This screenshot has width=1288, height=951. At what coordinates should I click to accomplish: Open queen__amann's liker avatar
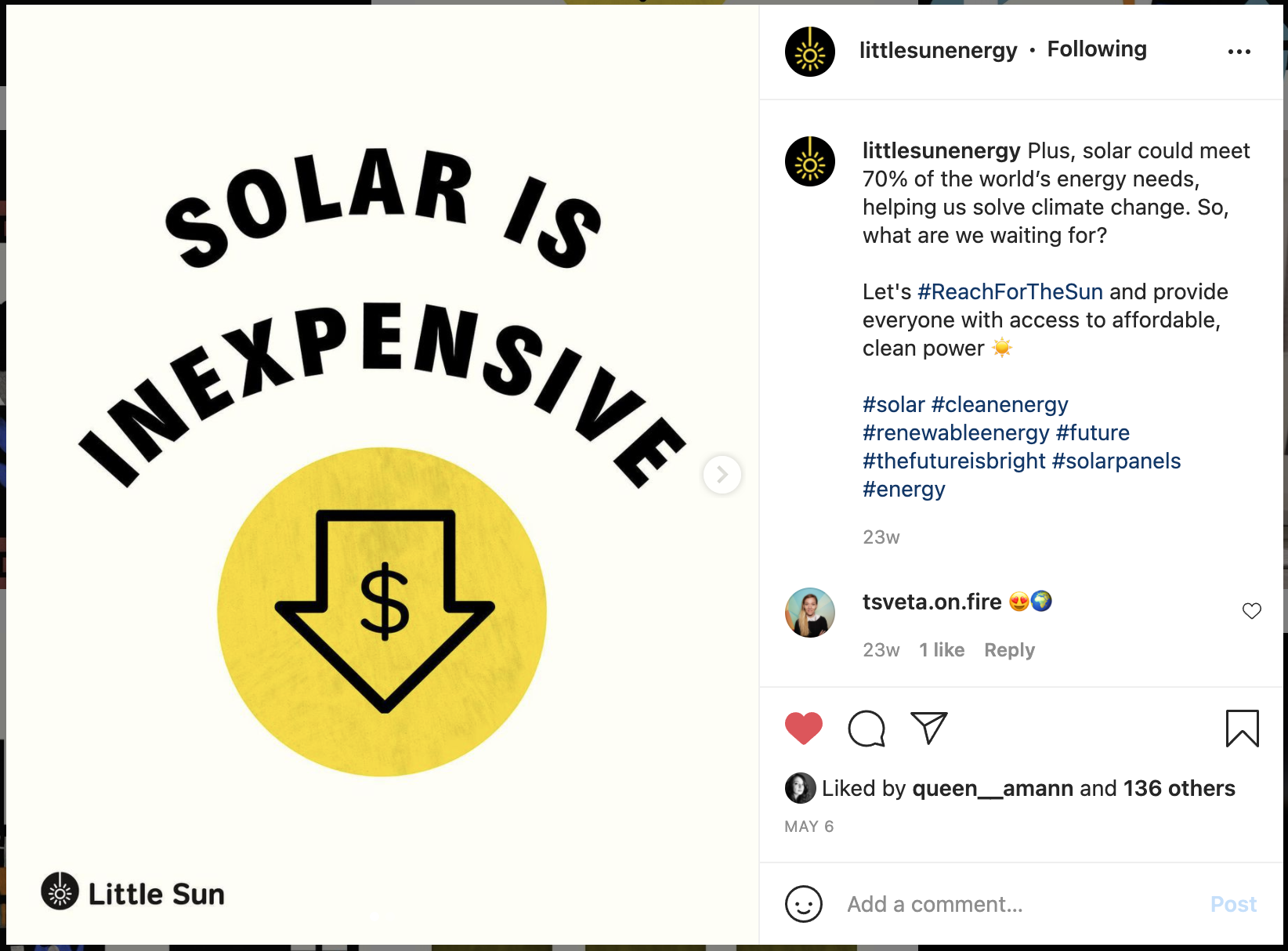coord(800,788)
